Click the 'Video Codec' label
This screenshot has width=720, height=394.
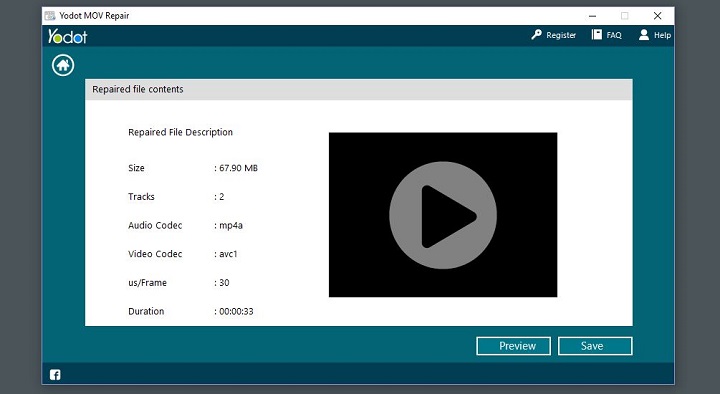155,254
